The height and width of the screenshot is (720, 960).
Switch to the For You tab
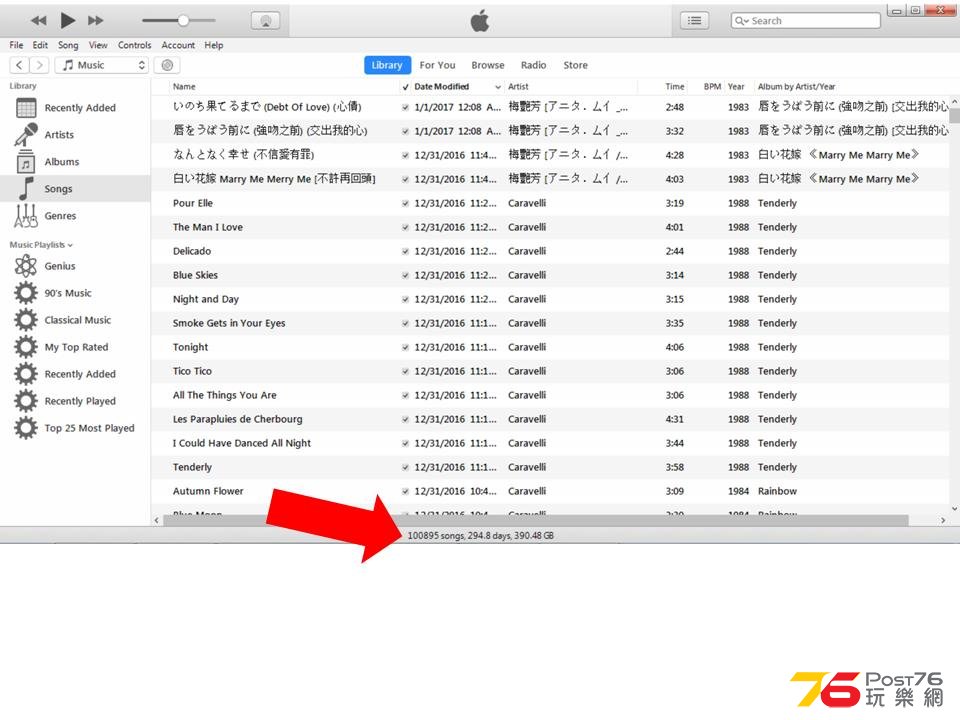pos(437,65)
